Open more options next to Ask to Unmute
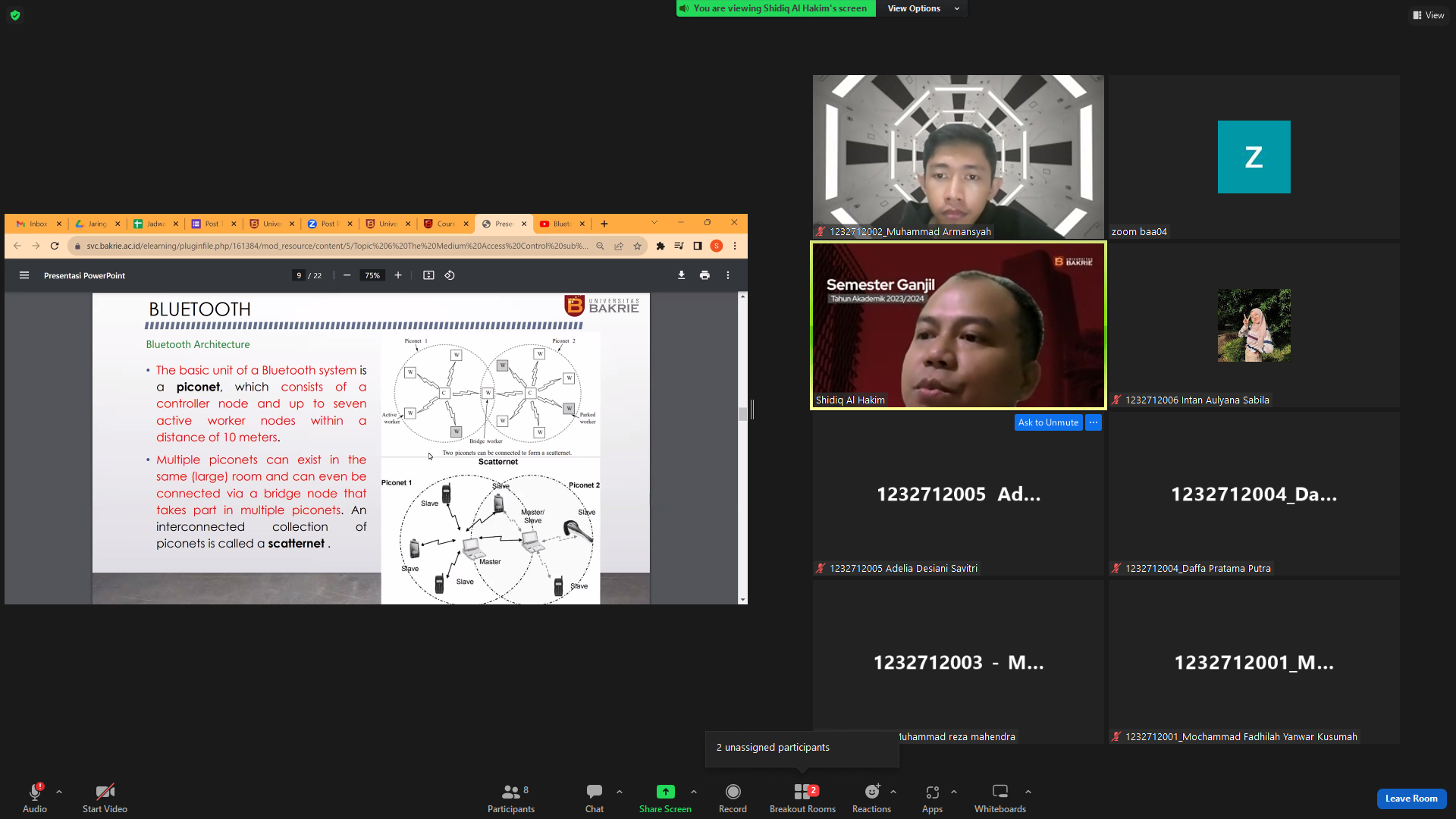Screen dimensions: 1456x819 tap(1094, 422)
